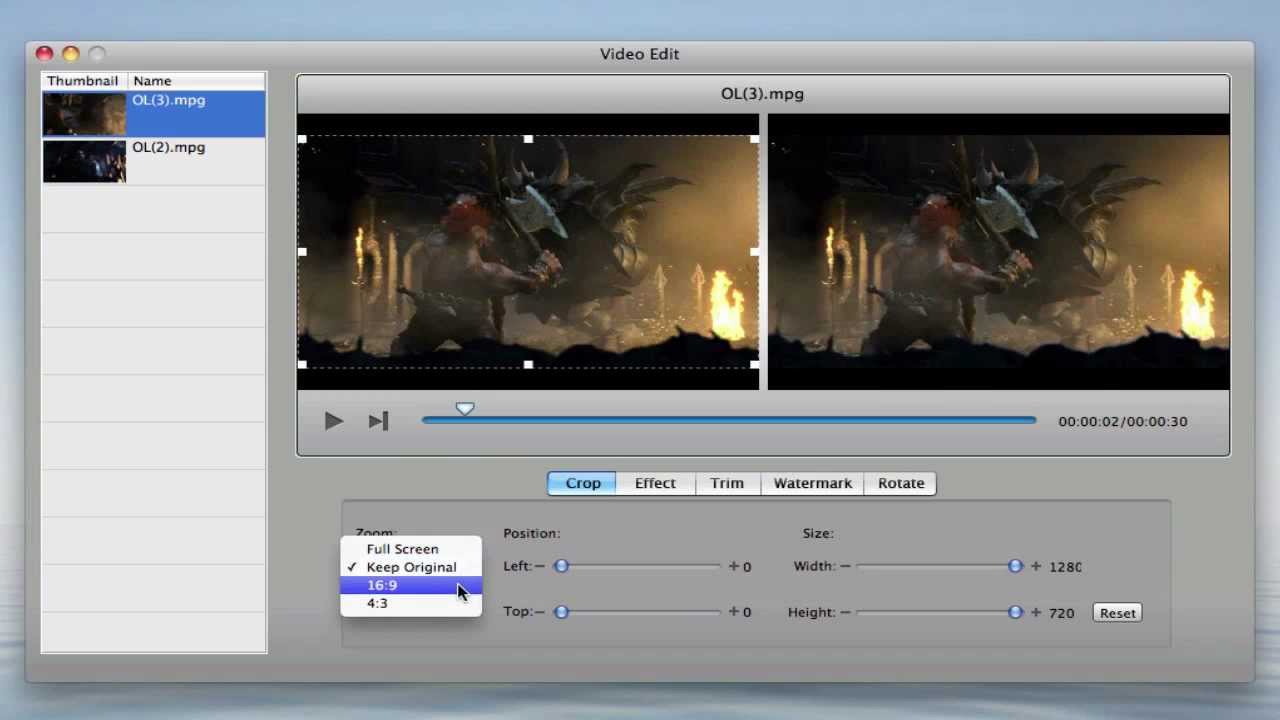Close the Video Edit window
The height and width of the screenshot is (720, 1280).
[44, 54]
